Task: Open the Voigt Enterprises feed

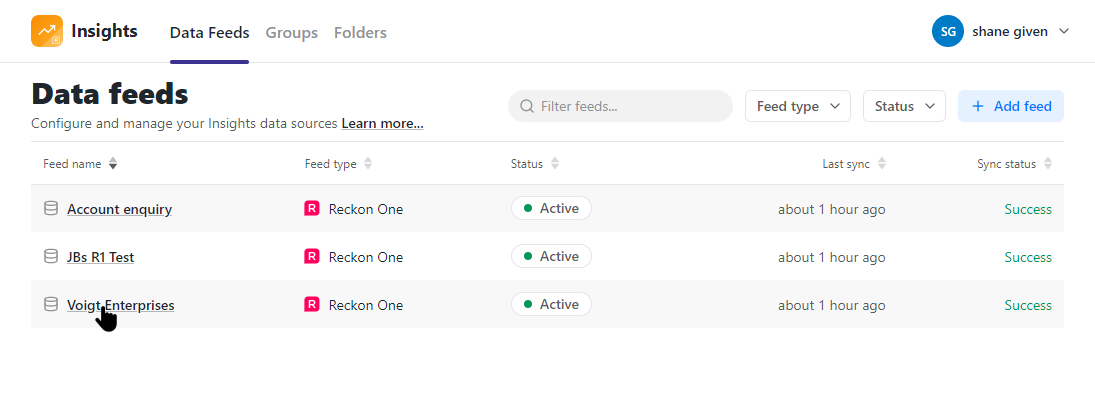Action: click(x=121, y=305)
